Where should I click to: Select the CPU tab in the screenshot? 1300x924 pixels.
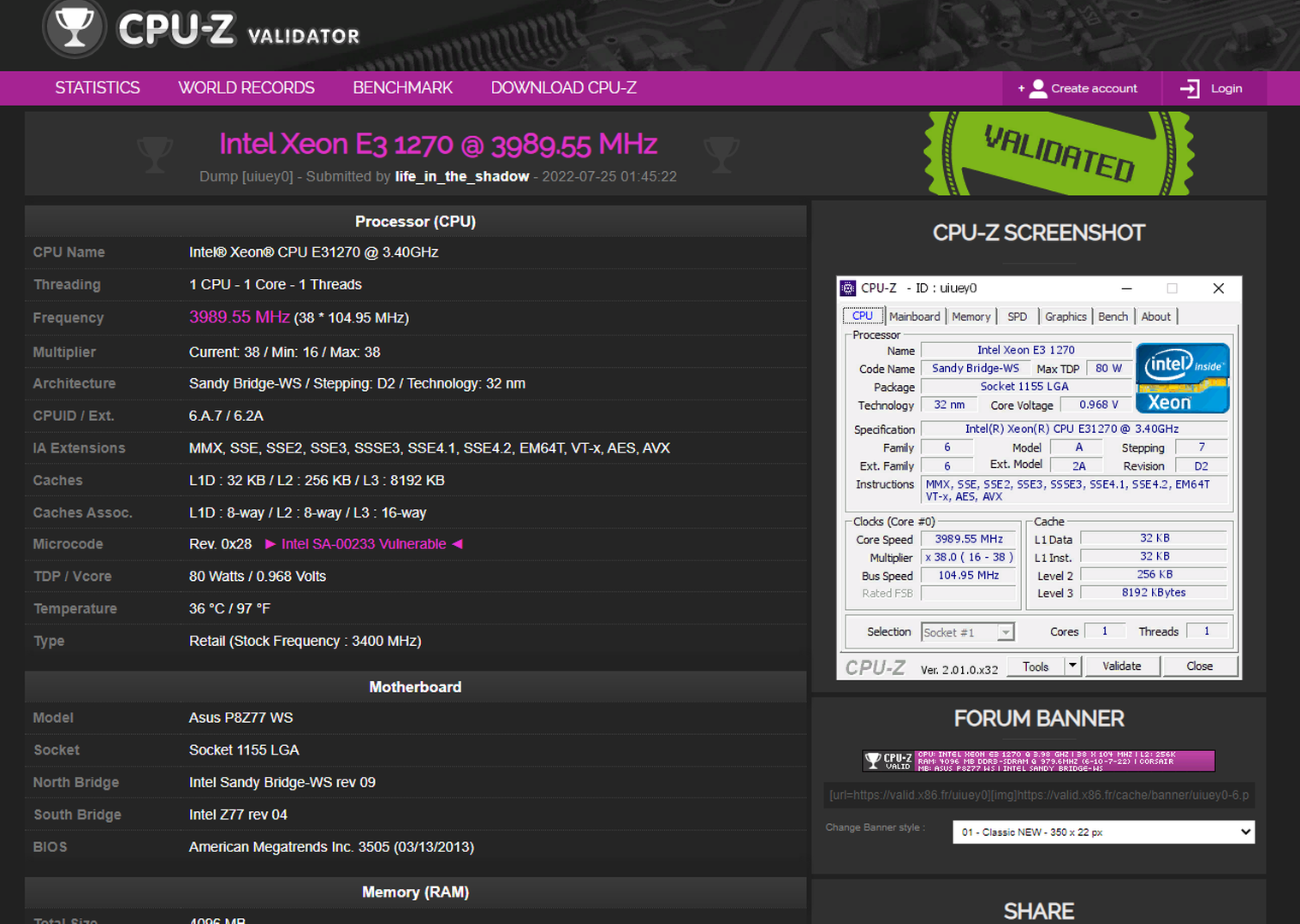point(863,316)
